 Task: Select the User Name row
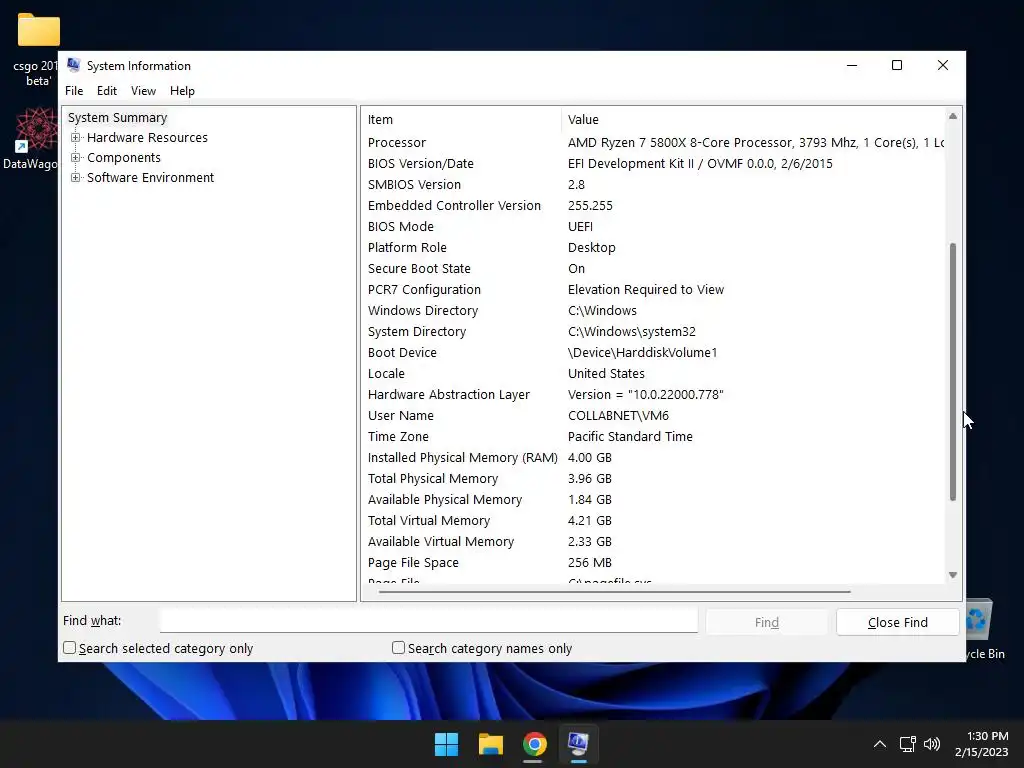(x=653, y=415)
